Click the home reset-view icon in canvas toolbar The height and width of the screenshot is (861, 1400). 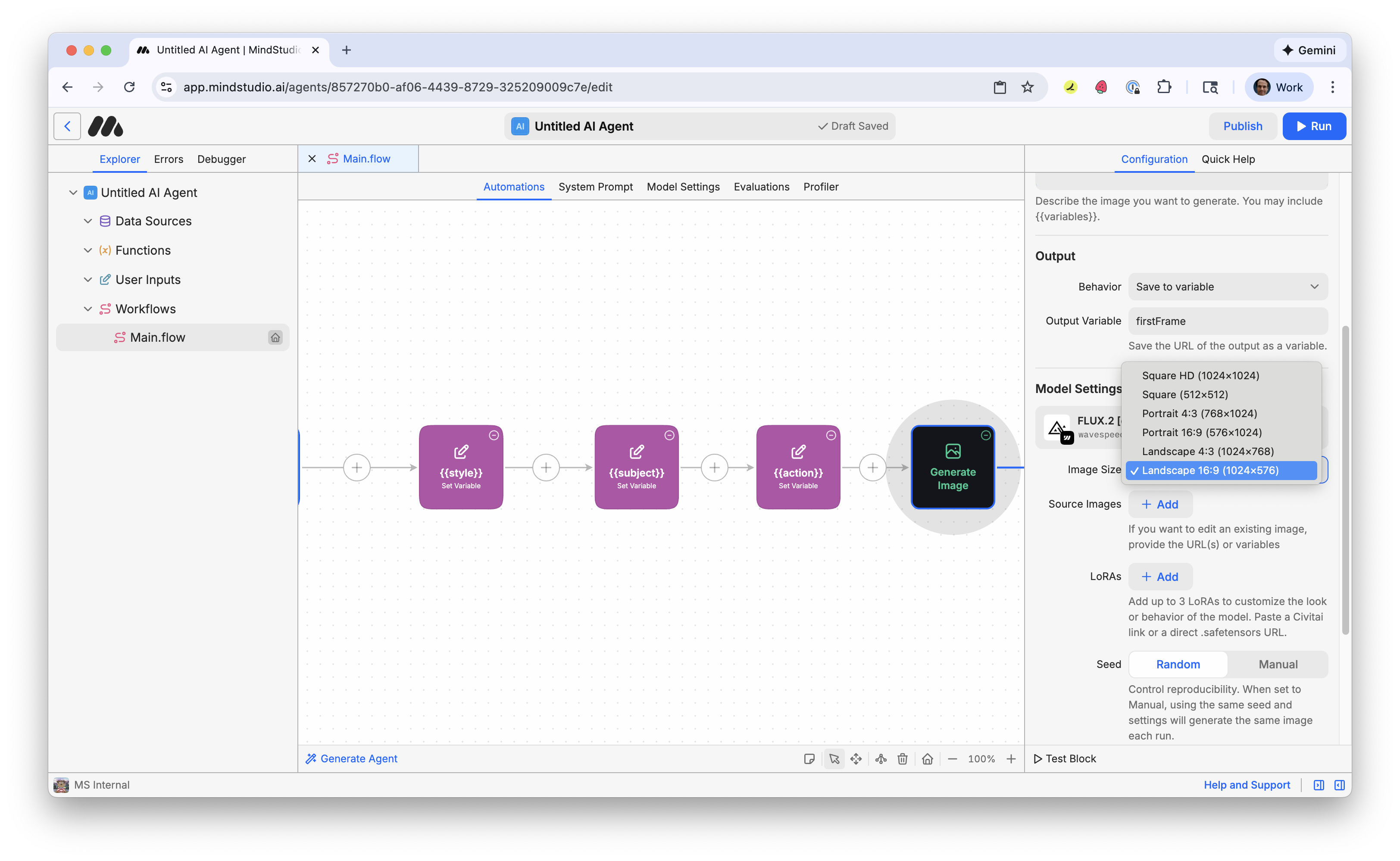[927, 758]
